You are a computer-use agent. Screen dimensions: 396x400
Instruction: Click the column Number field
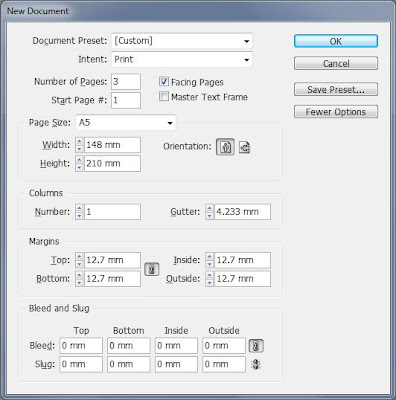coord(112,212)
